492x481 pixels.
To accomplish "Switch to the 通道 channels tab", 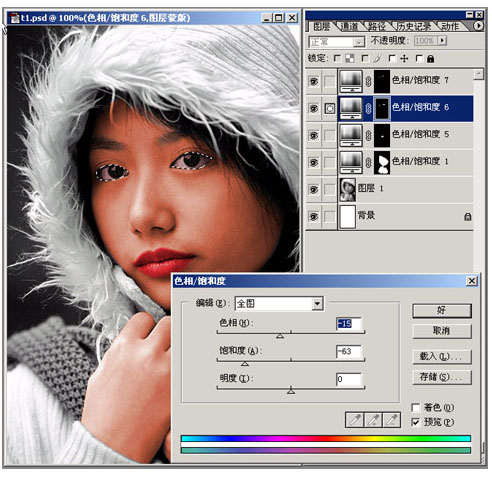I will (350, 26).
